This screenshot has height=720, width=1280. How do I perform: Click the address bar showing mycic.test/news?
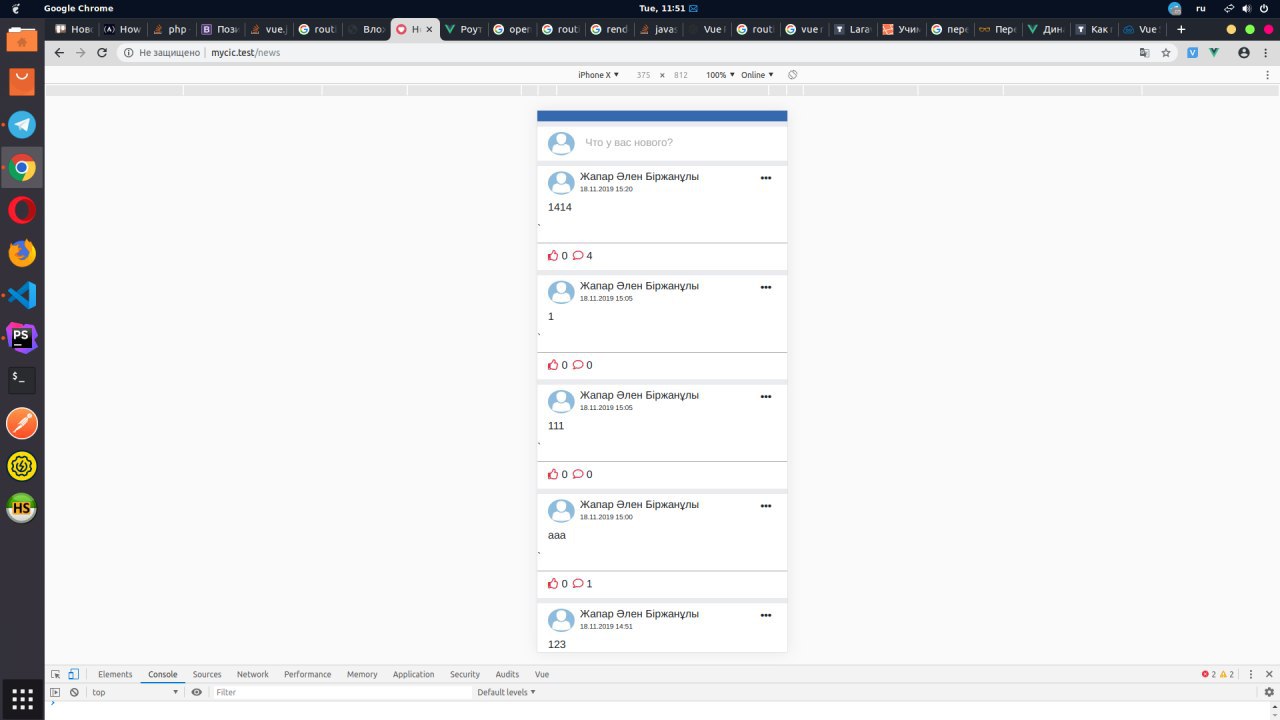coord(632,52)
